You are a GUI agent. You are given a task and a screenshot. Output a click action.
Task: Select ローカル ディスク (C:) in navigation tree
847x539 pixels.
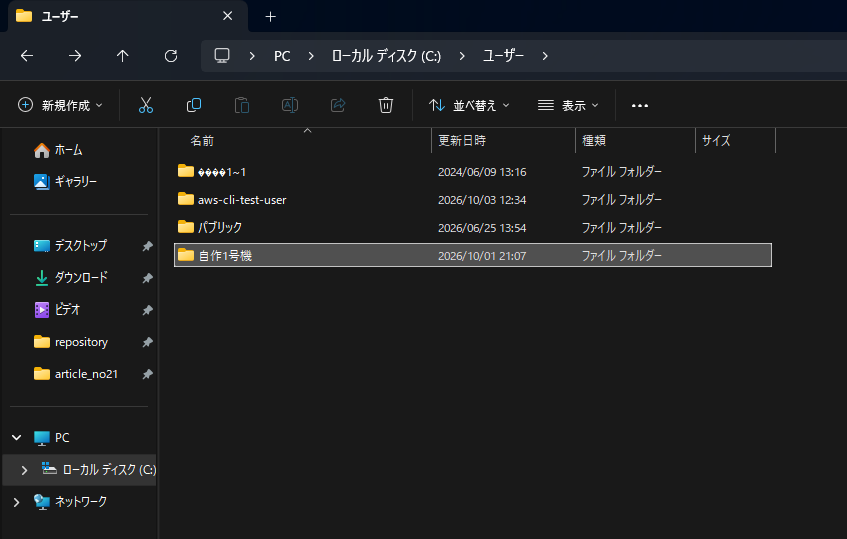pyautogui.click(x=109, y=470)
